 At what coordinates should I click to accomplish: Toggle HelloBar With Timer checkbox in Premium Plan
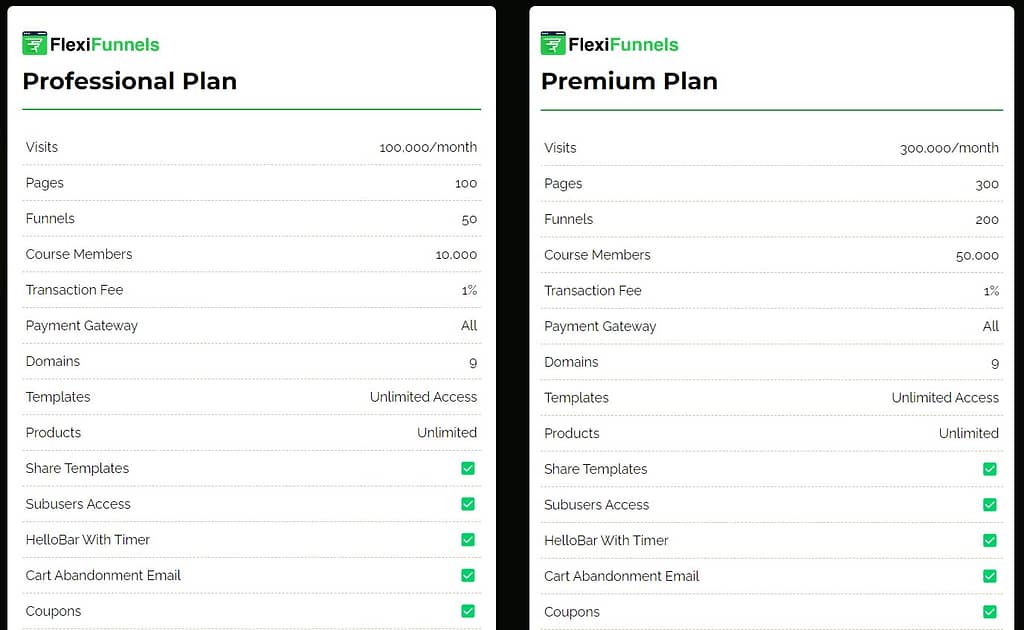coord(990,540)
